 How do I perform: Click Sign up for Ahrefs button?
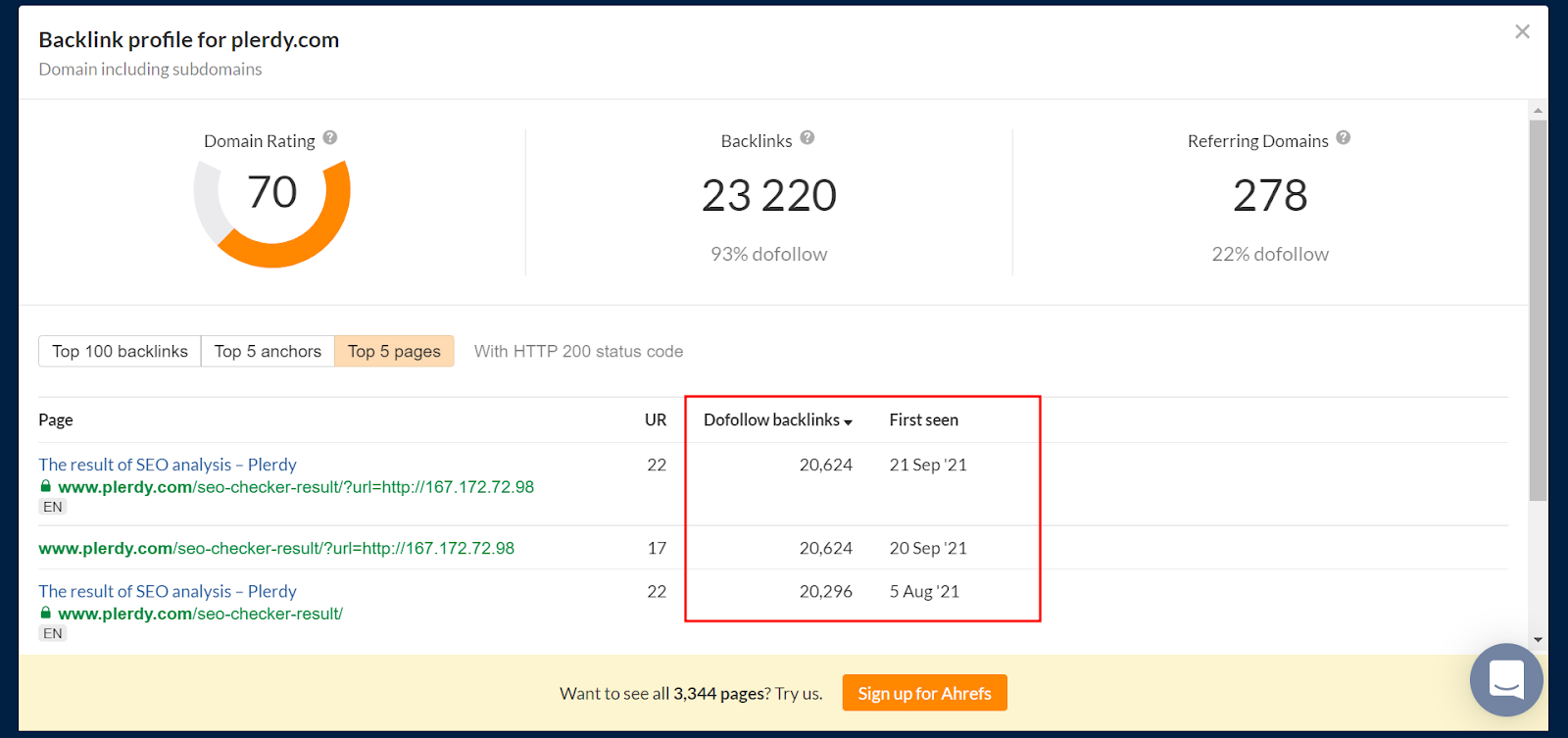(x=924, y=693)
